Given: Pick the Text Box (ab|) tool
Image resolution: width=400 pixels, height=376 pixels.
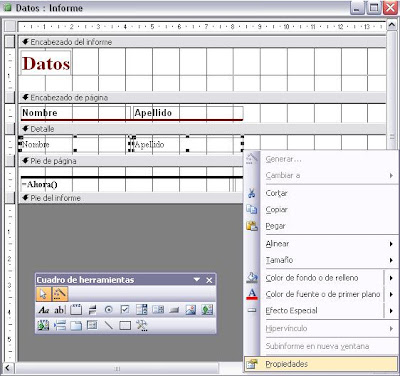Looking at the screenshot, I should 60,310.
